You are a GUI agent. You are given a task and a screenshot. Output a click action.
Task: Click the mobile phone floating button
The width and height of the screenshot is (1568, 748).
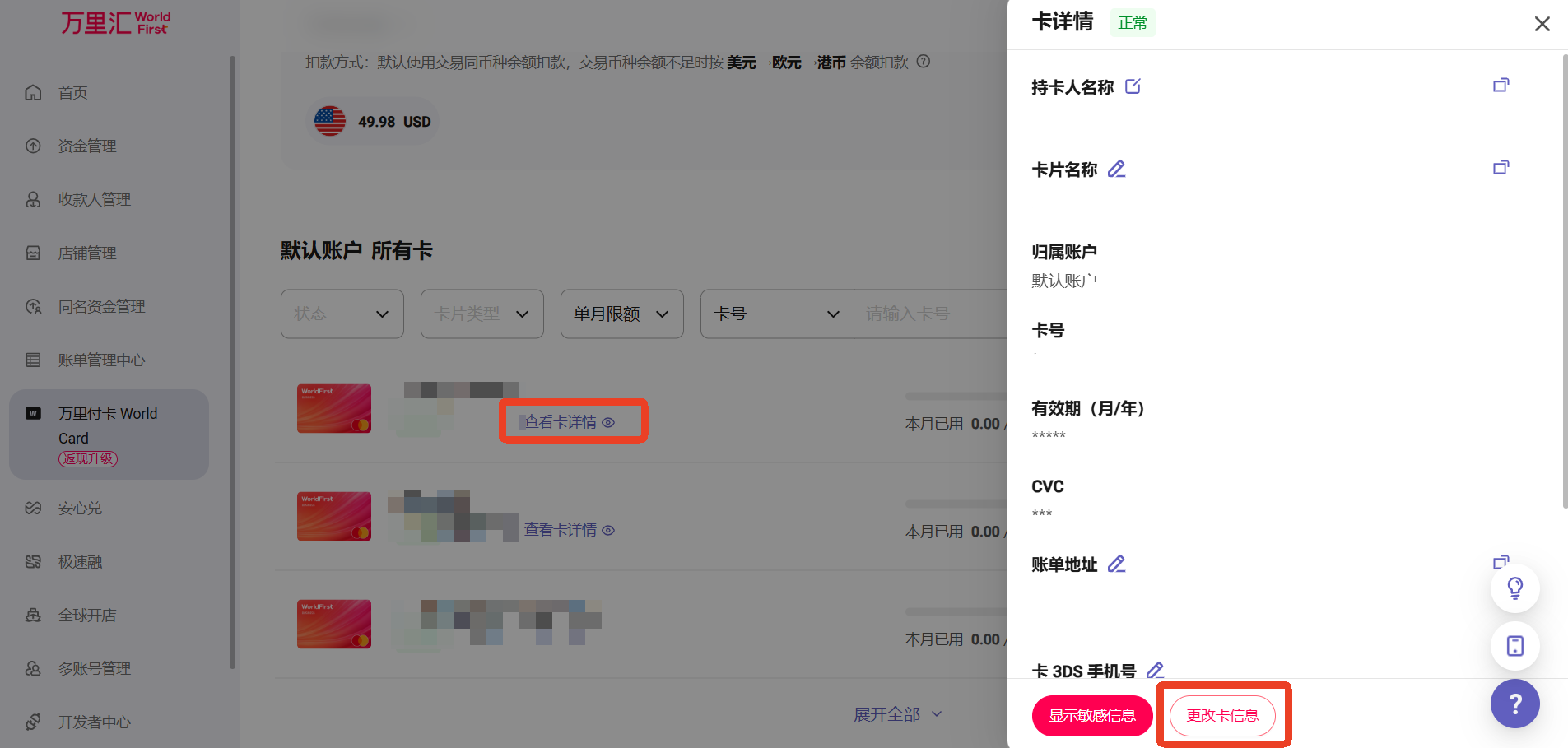click(1515, 646)
